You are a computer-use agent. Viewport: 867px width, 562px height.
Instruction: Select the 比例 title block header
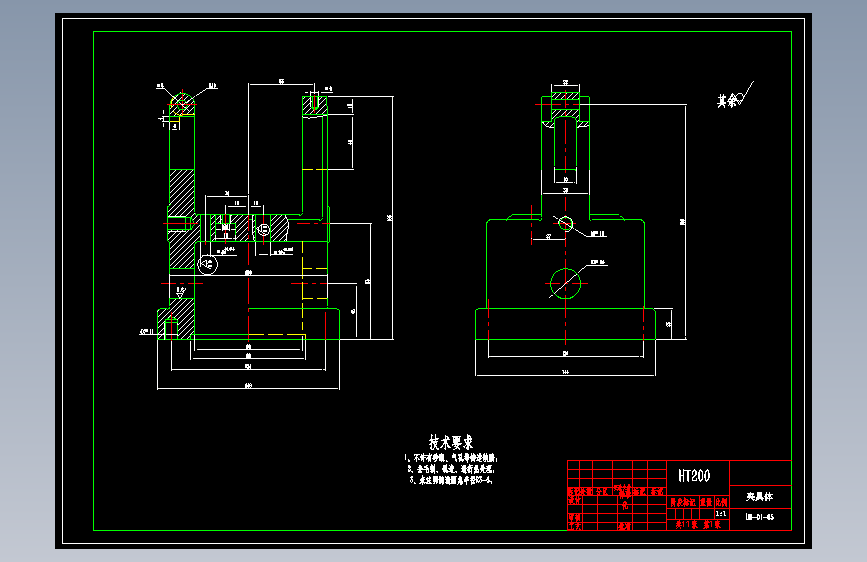(x=722, y=502)
